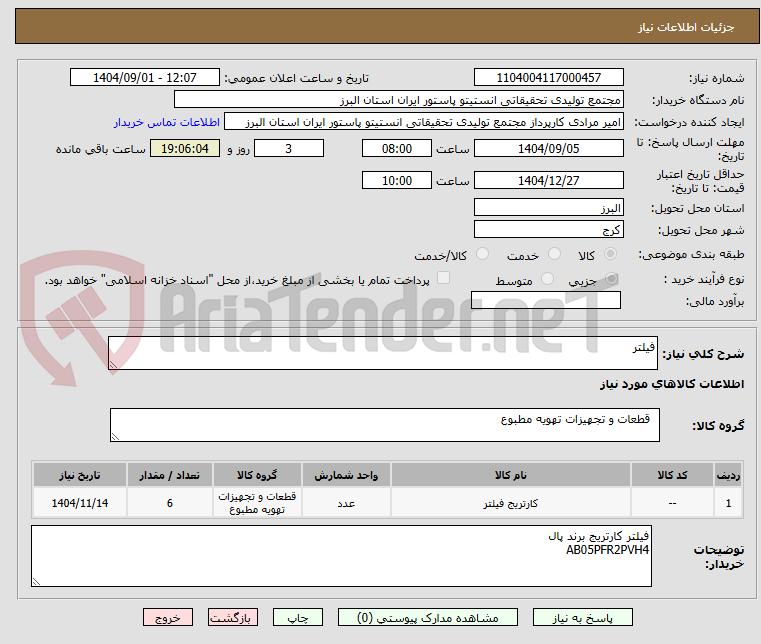Select the خدمت radio button
This screenshot has height=644, width=761.
pyautogui.click(x=554, y=254)
